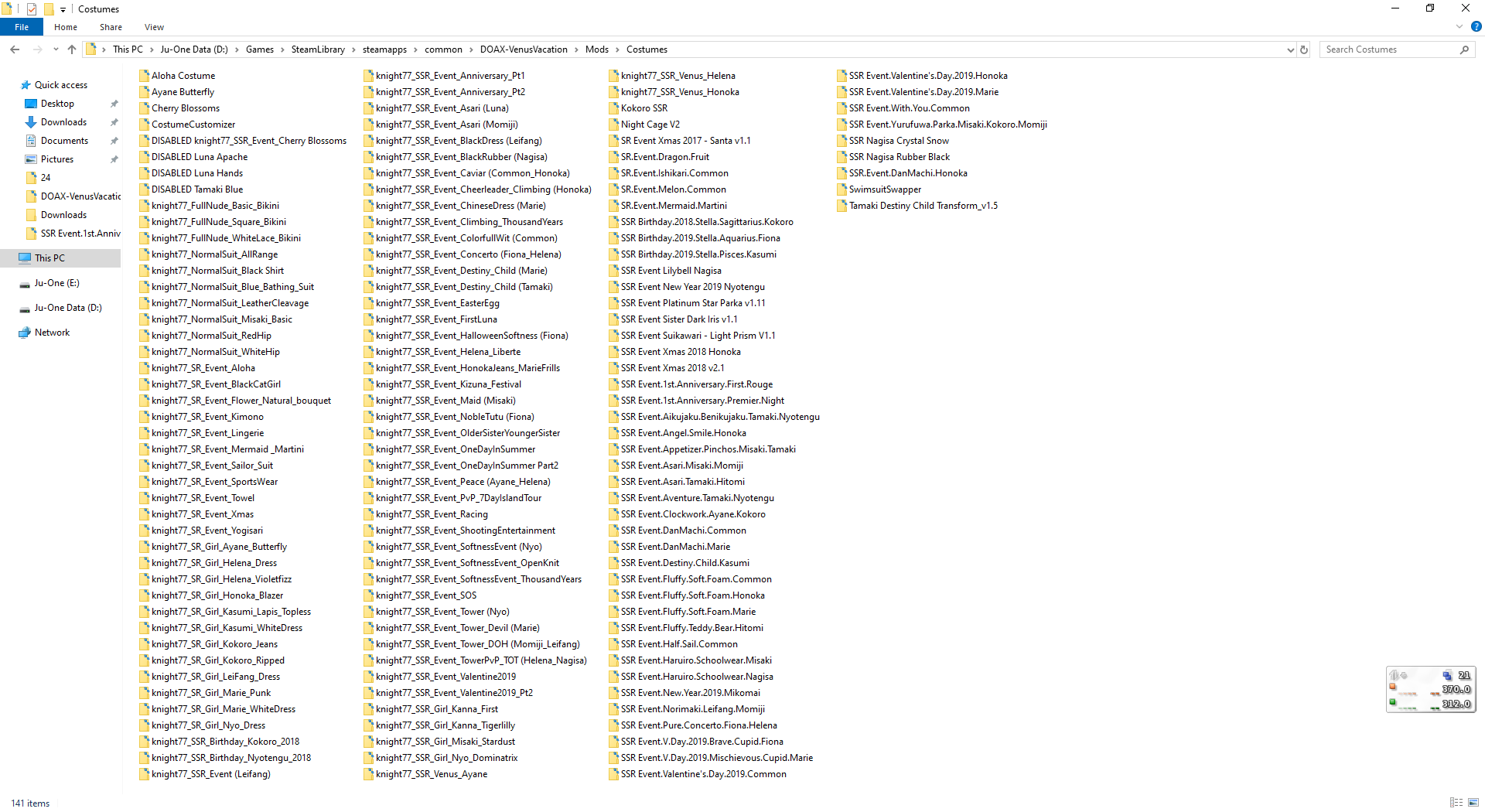
Task: Select the Cherry Blossoms folder icon
Action: click(x=144, y=108)
